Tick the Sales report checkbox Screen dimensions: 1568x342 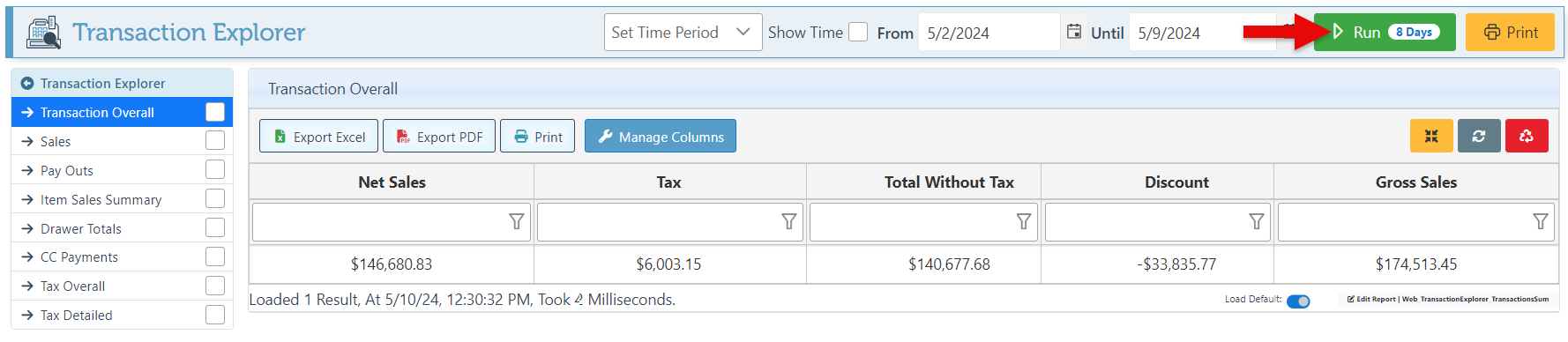(215, 141)
